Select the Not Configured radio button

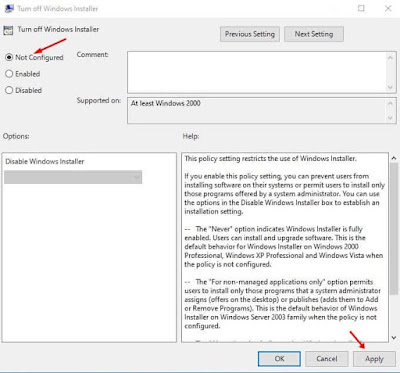[x=9, y=57]
